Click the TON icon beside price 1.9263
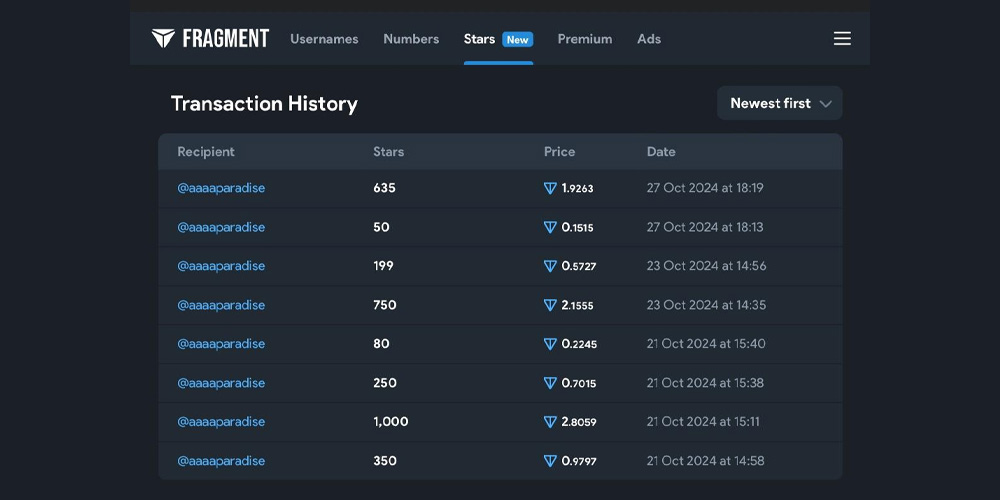Viewport: 1000px width, 500px height. click(550, 188)
